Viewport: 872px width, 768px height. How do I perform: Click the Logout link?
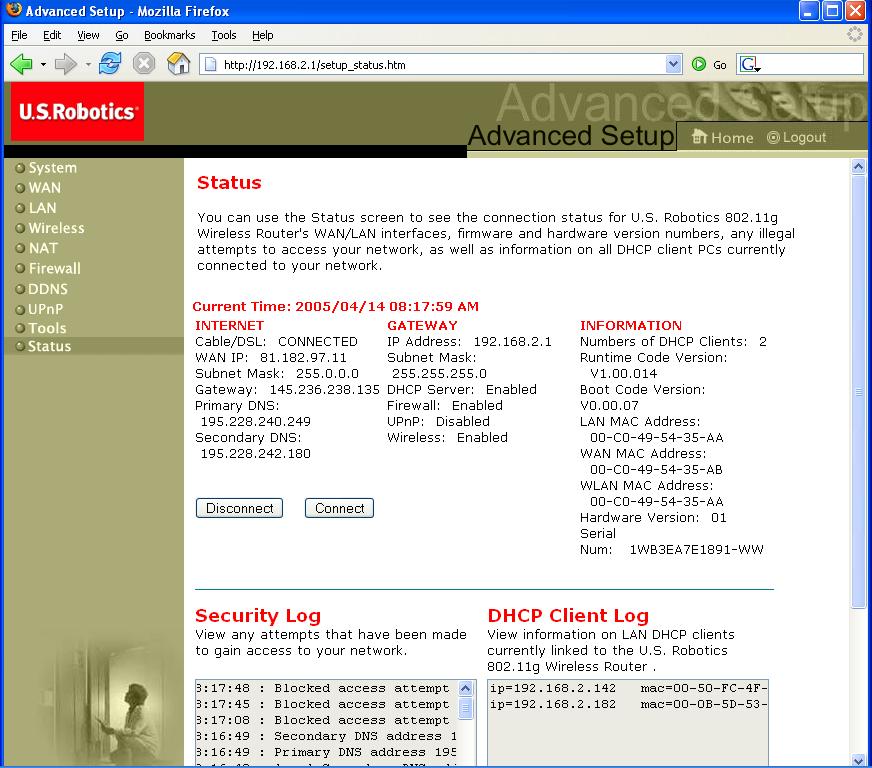[796, 137]
